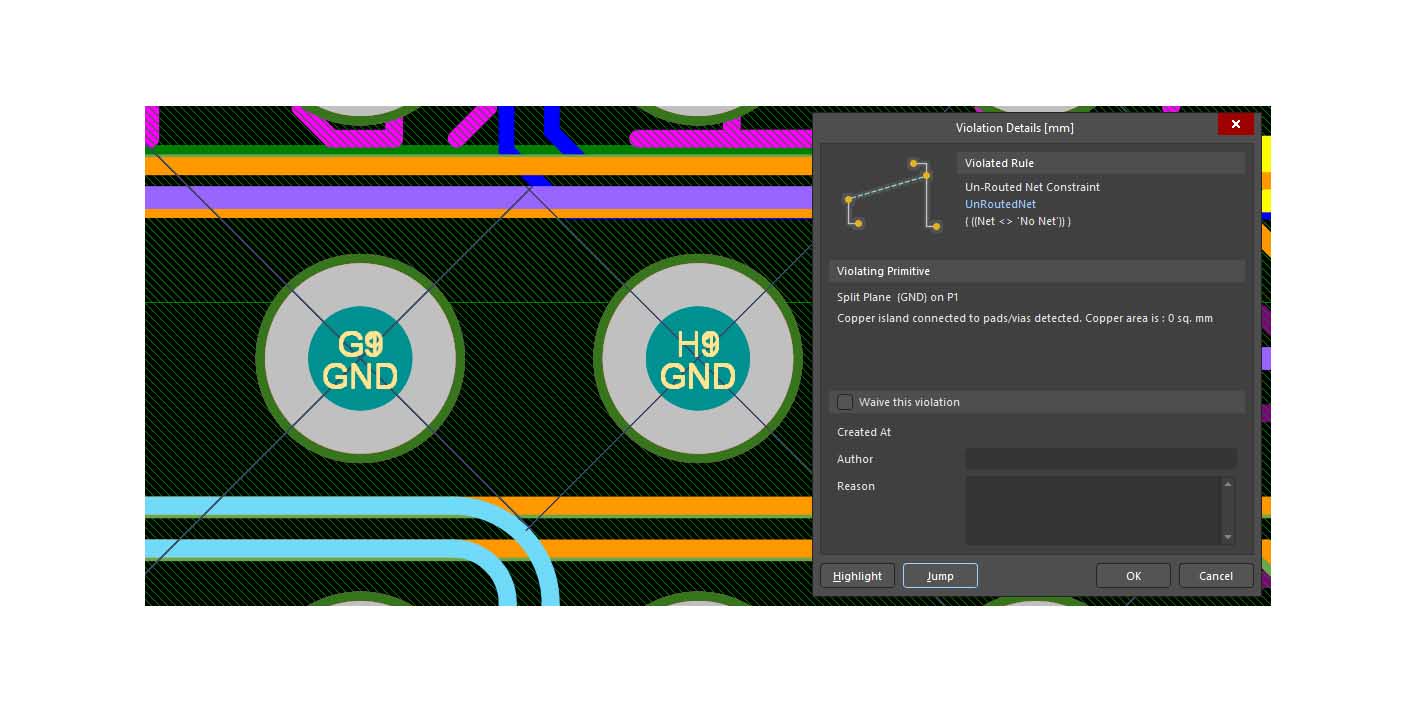Open the UnRoutedNet rule link
The image size is (1416, 712).
tap(1000, 204)
